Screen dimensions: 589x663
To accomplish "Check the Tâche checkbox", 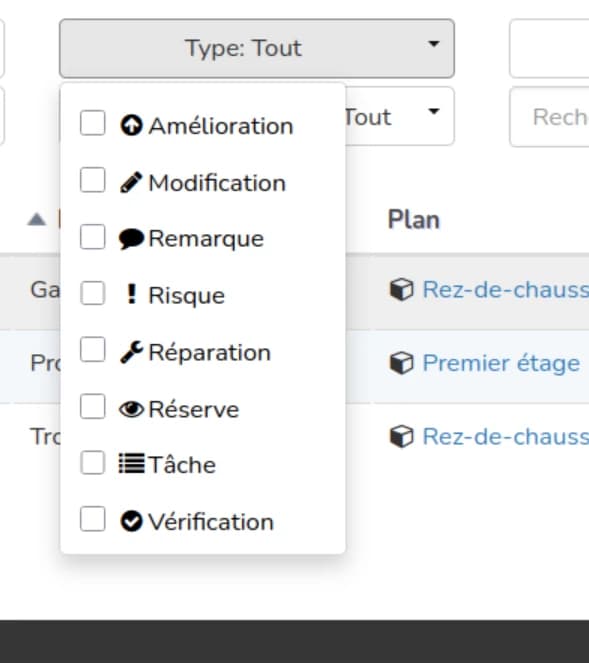I will (x=93, y=462).
